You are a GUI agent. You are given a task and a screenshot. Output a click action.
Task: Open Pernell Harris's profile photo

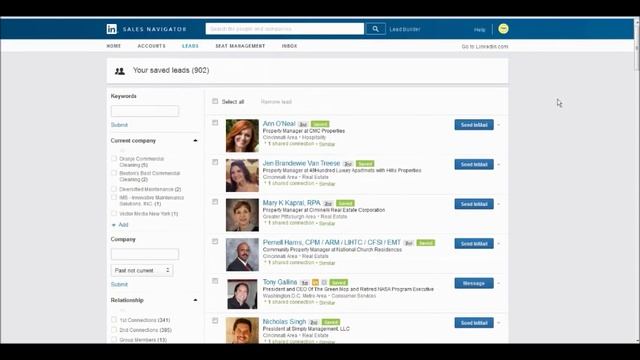click(x=242, y=254)
